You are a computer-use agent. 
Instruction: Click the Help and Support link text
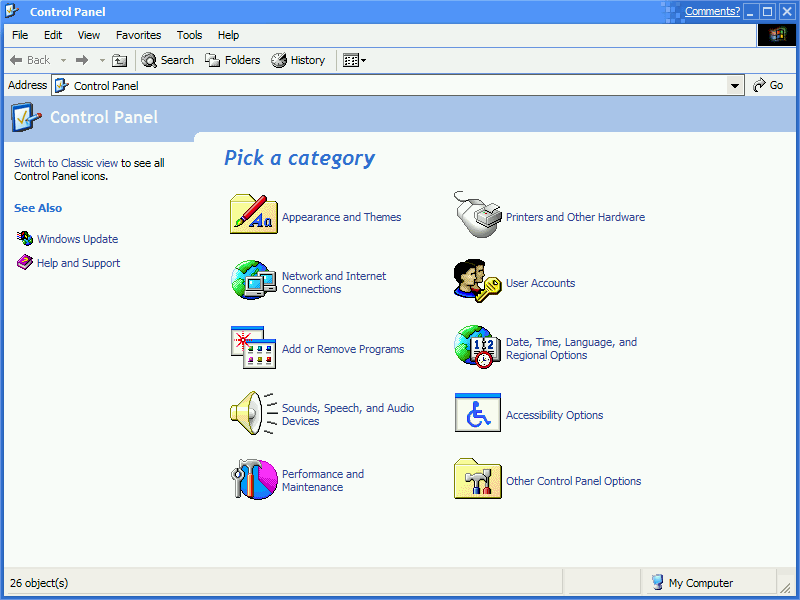point(79,263)
